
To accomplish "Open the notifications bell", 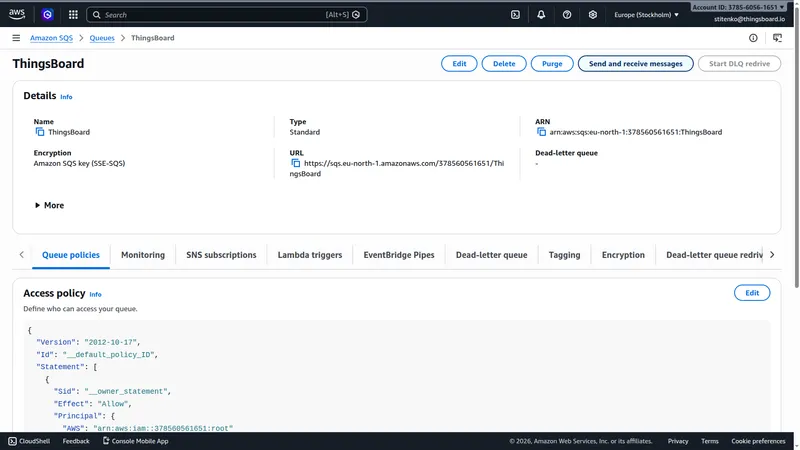I will (541, 15).
